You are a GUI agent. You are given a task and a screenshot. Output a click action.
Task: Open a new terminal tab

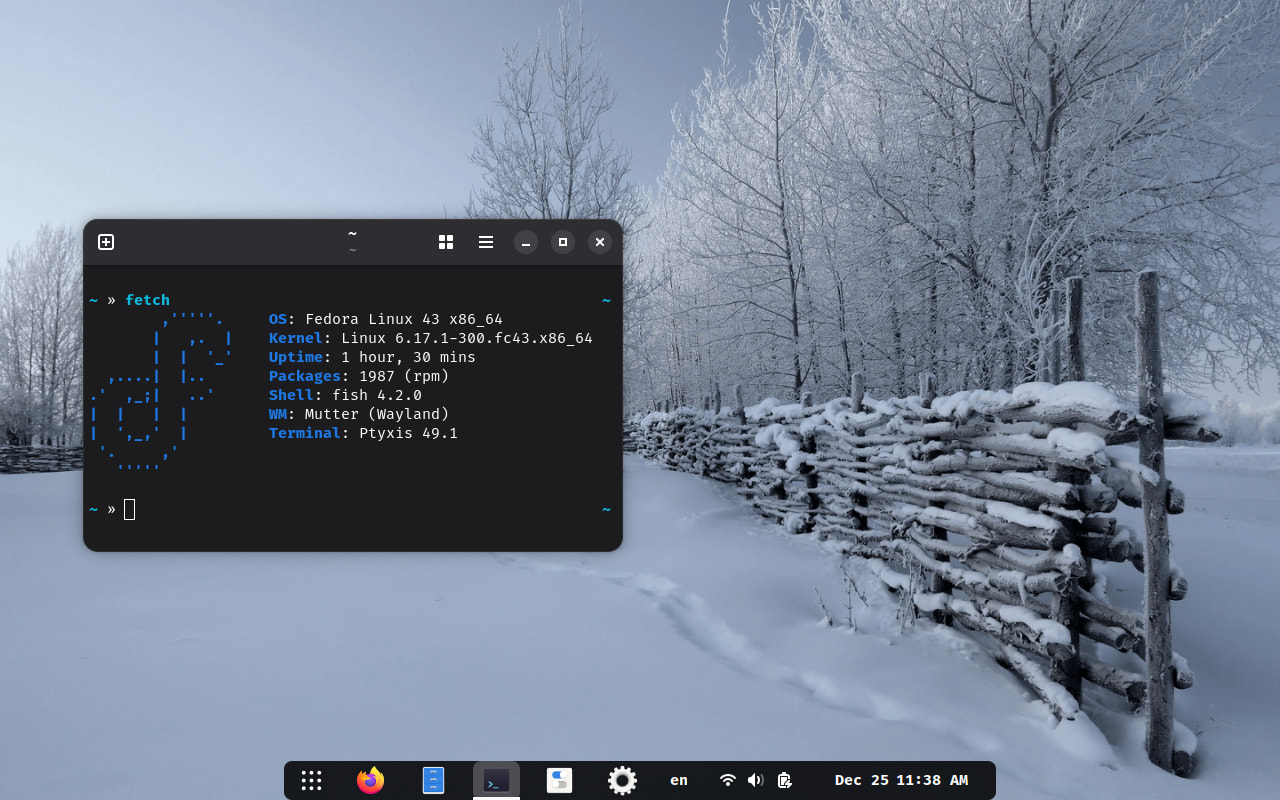point(106,242)
